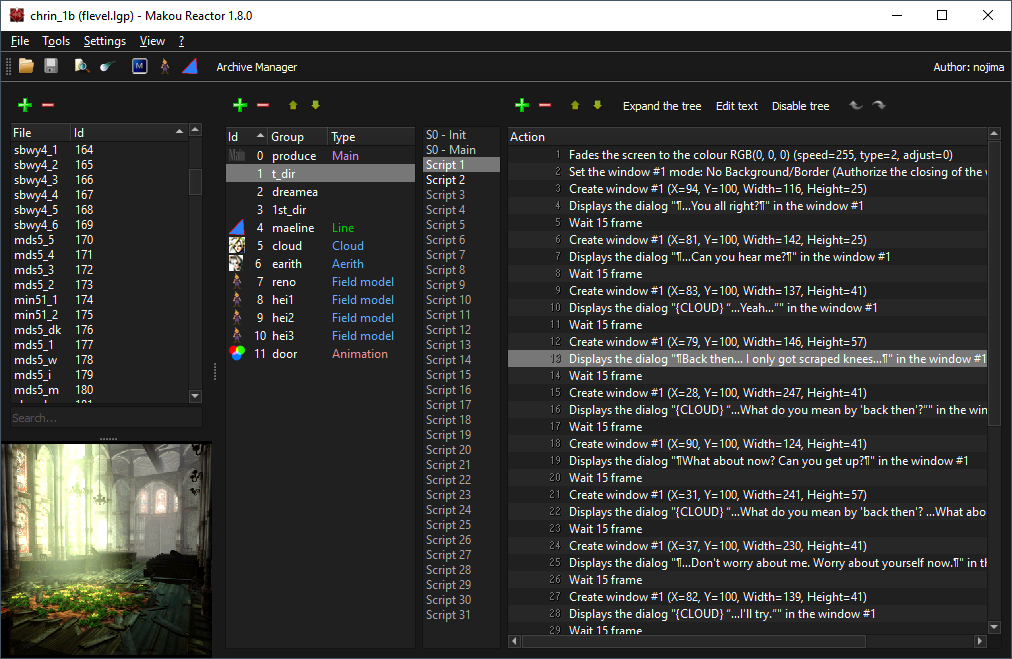The width and height of the screenshot is (1012, 659).
Task: Open the Settings menu
Action: [x=105, y=41]
